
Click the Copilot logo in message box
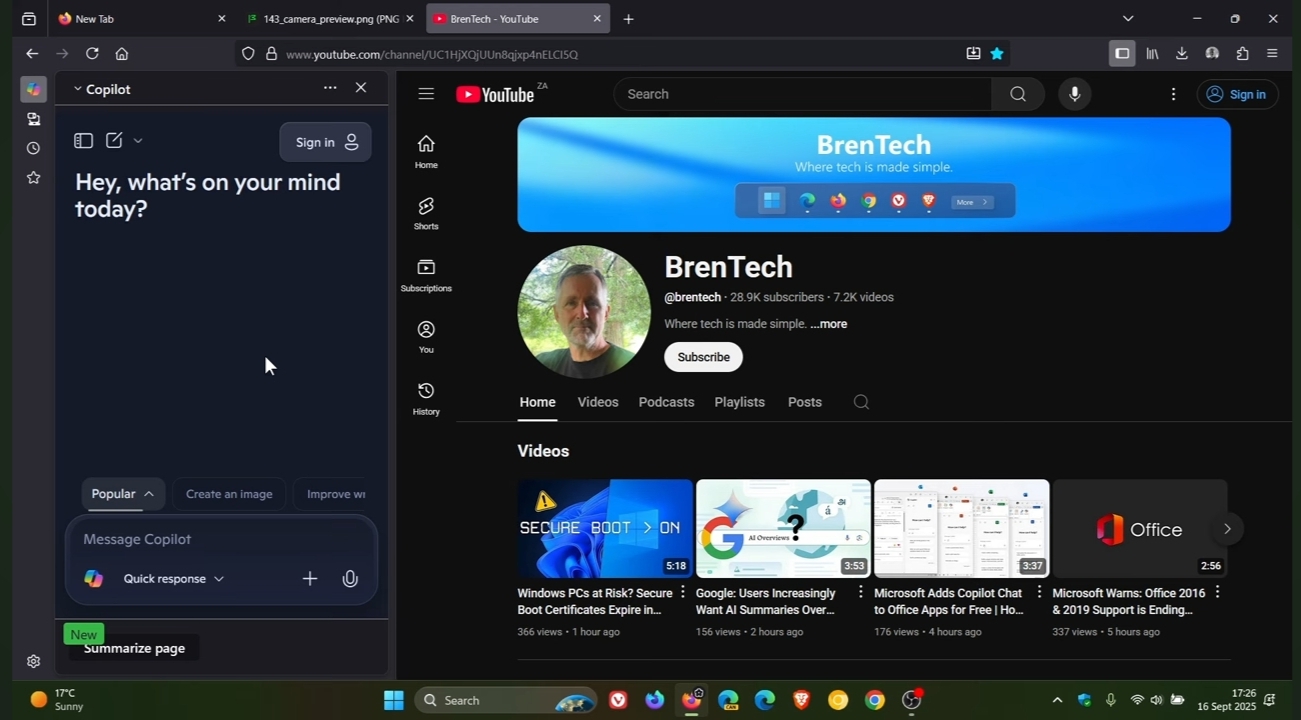pyautogui.click(x=93, y=578)
